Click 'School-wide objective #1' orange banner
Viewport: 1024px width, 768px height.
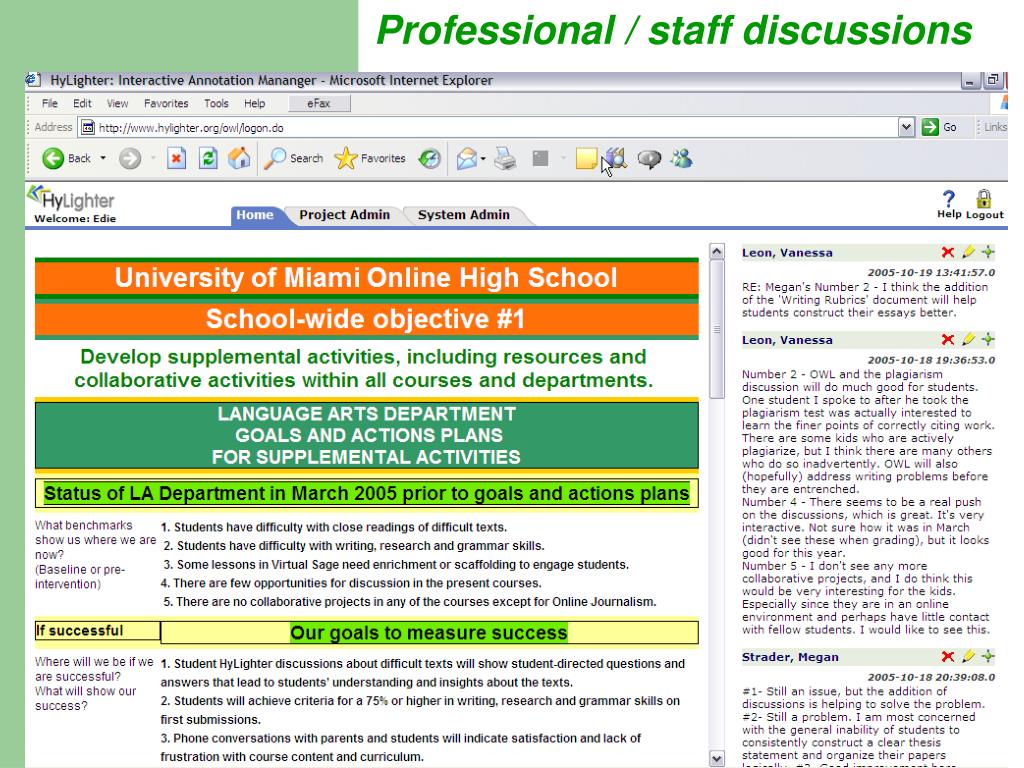click(x=366, y=319)
